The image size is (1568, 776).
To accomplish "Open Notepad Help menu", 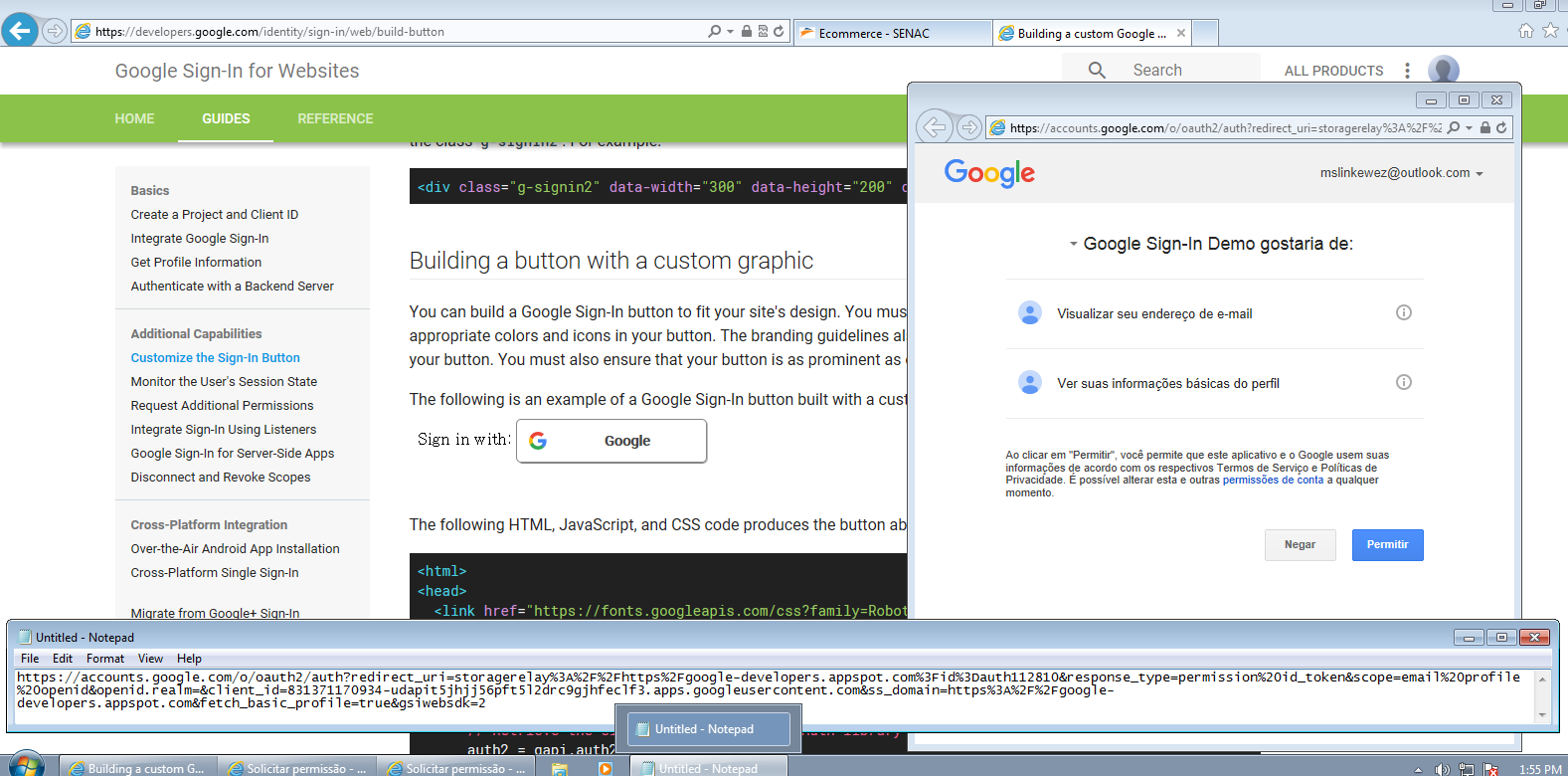I will point(189,659).
